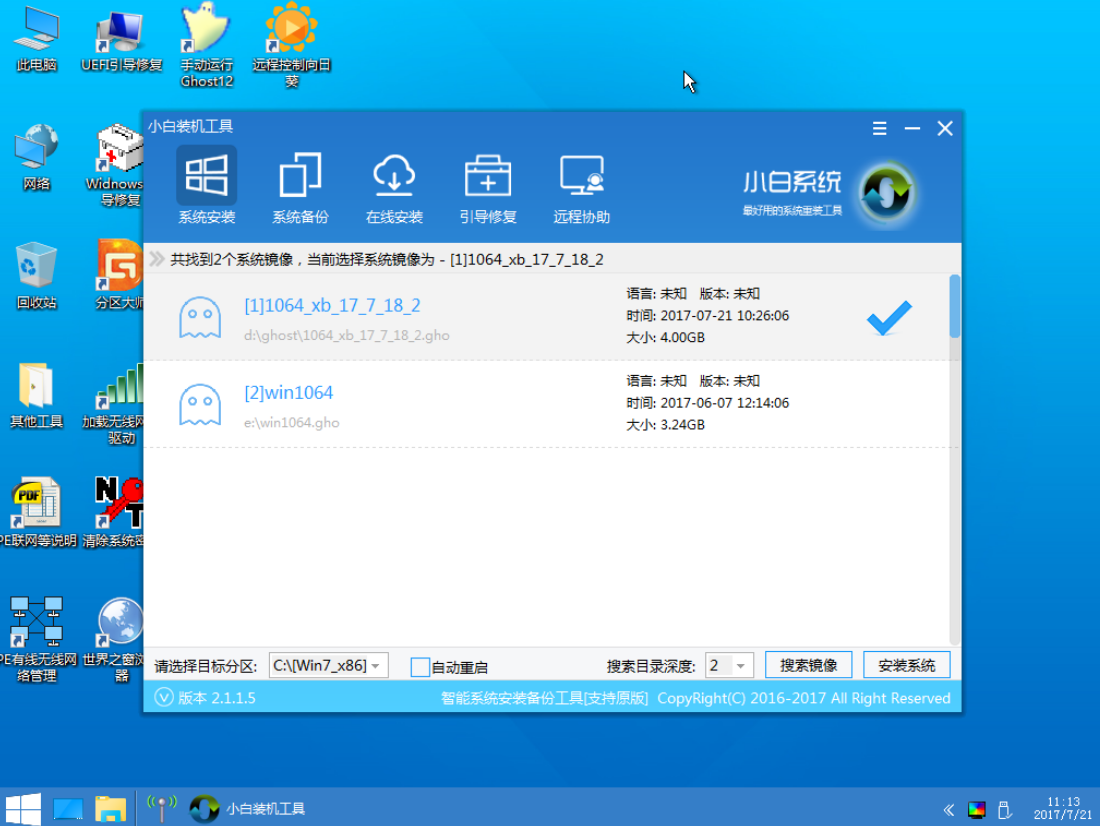
Task: Open 网络 desktop icon
Action: (x=36, y=158)
